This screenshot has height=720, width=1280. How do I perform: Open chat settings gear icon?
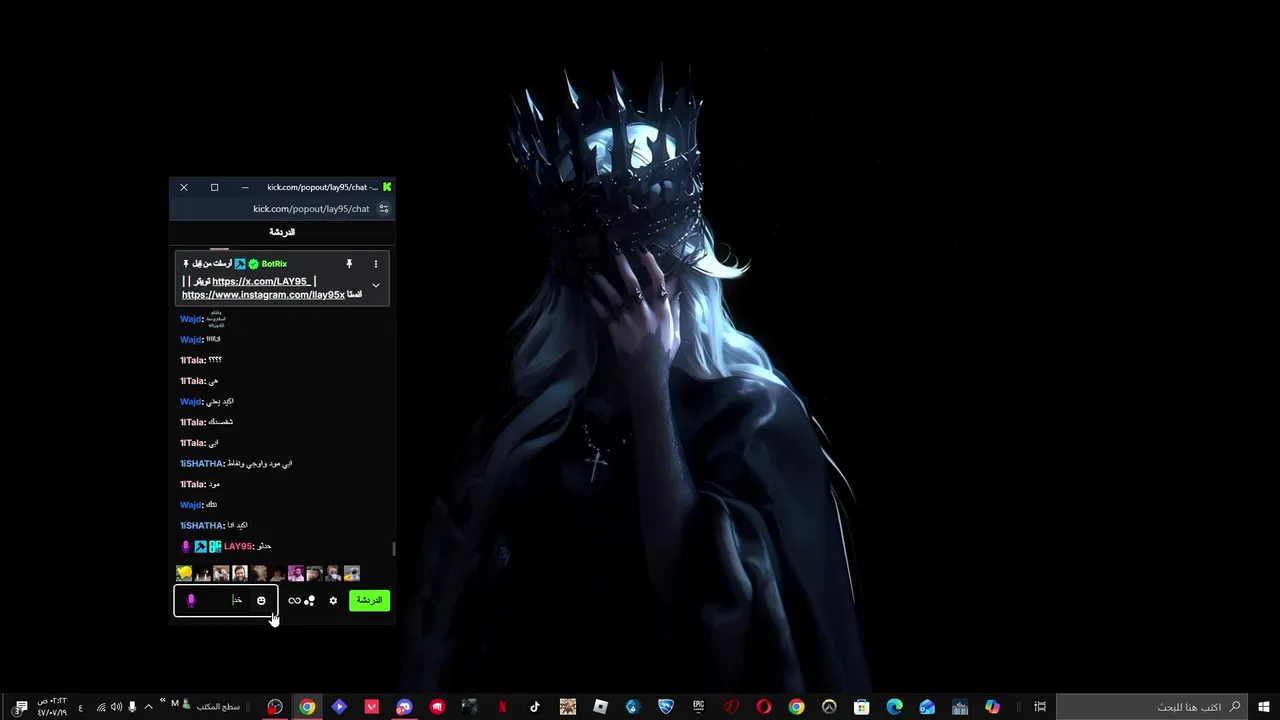click(x=333, y=601)
